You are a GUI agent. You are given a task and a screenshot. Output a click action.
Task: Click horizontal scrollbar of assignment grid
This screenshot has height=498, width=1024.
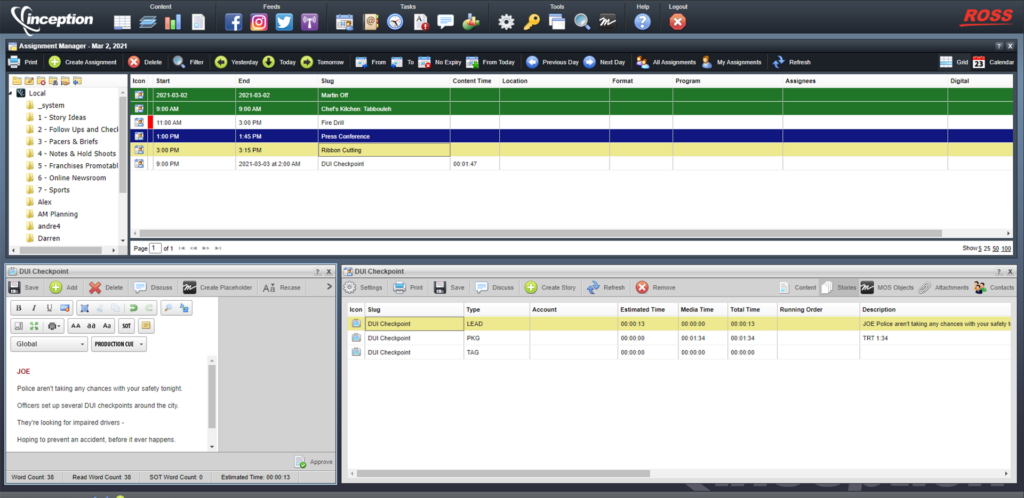541,233
